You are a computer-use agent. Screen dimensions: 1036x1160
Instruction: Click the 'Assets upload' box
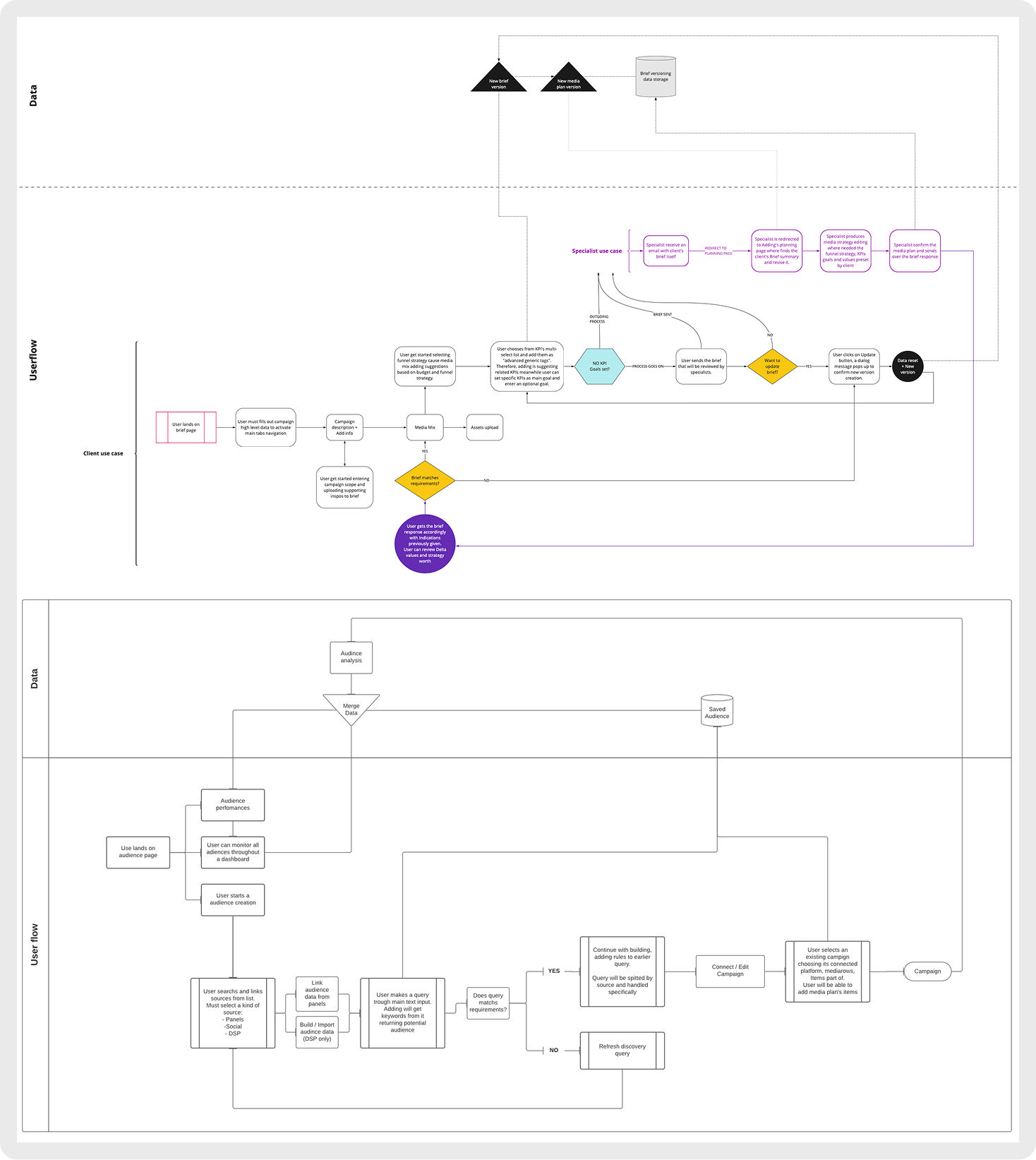[x=485, y=427]
